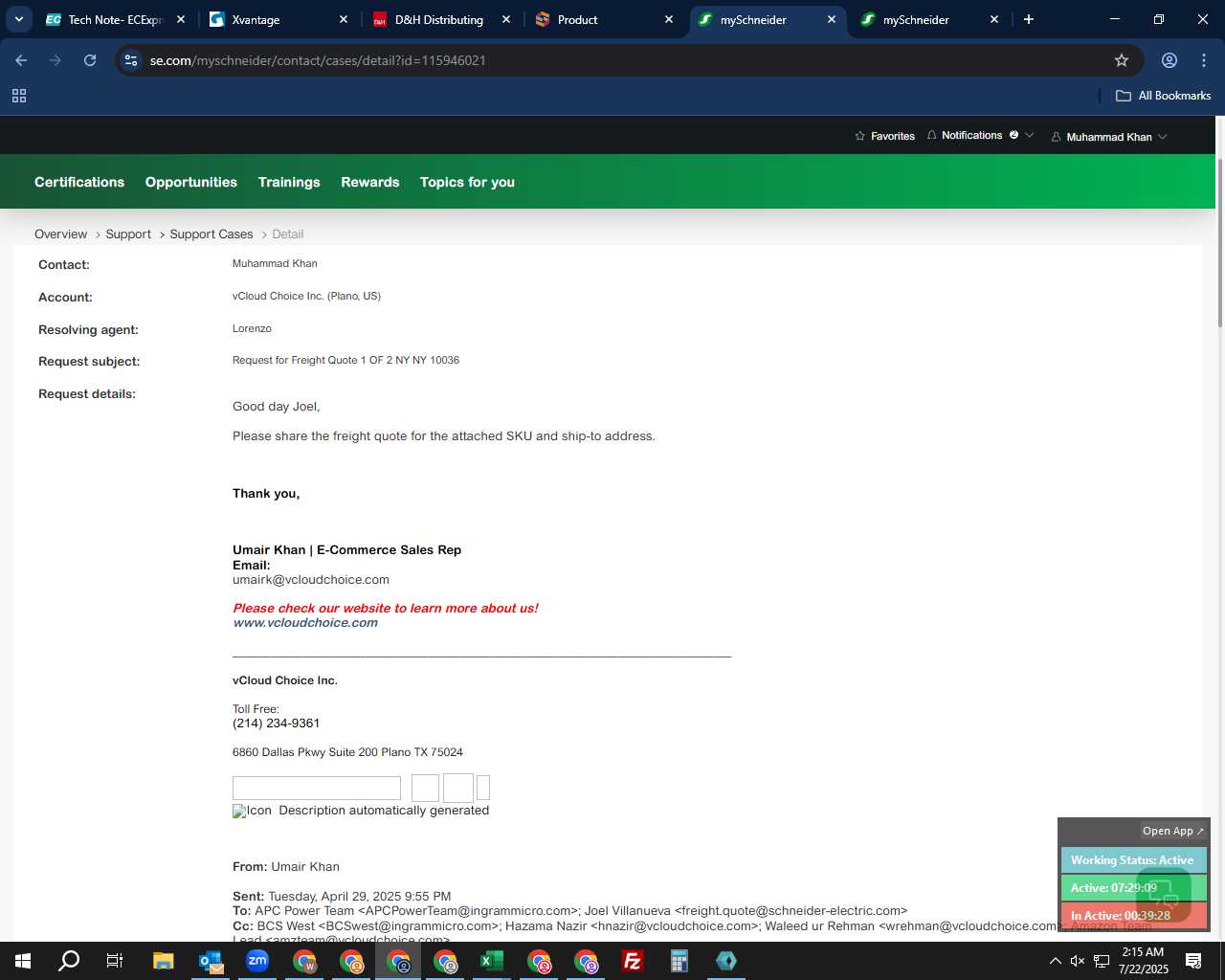Click the request subject Freight Quote text
1225x980 pixels.
pos(345,361)
